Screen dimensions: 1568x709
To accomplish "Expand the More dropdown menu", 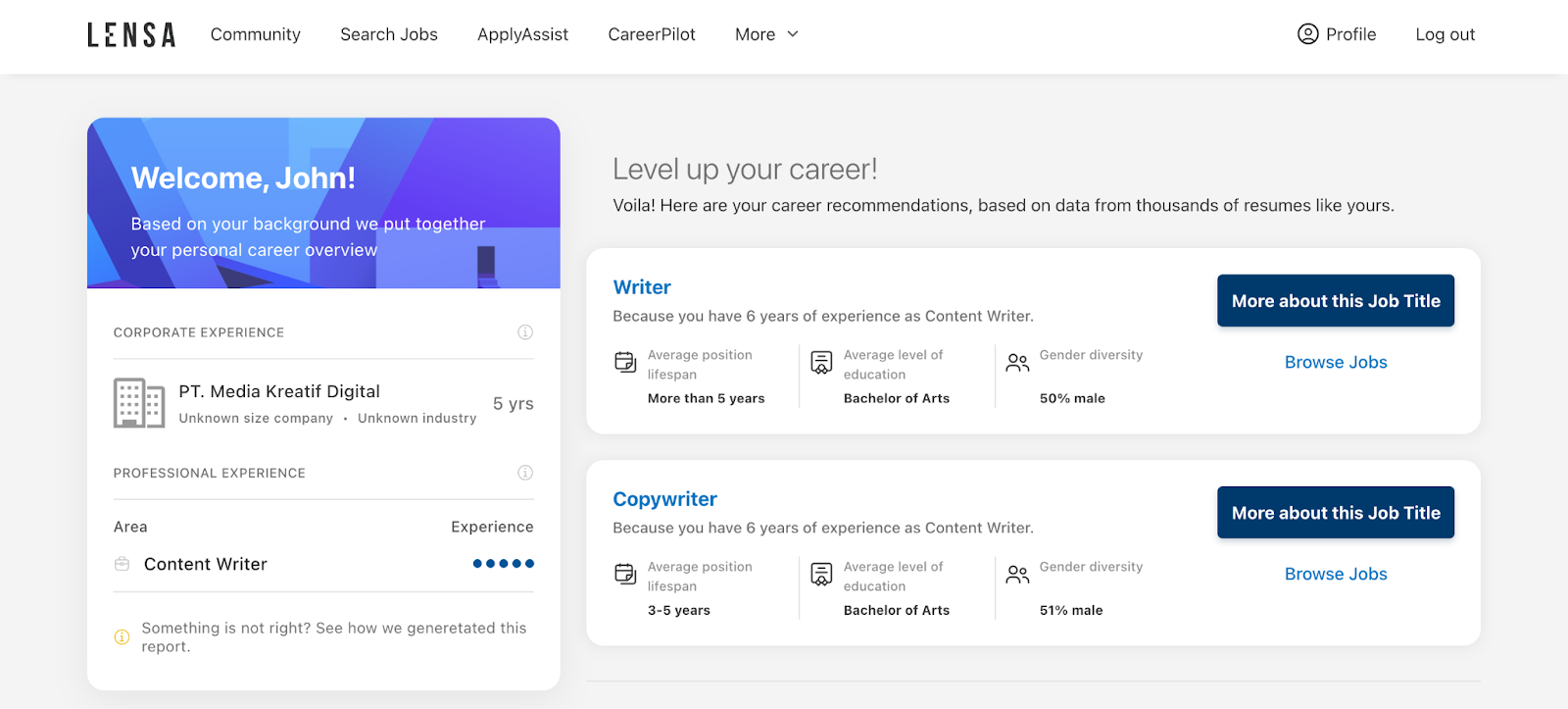I will pyautogui.click(x=766, y=34).
